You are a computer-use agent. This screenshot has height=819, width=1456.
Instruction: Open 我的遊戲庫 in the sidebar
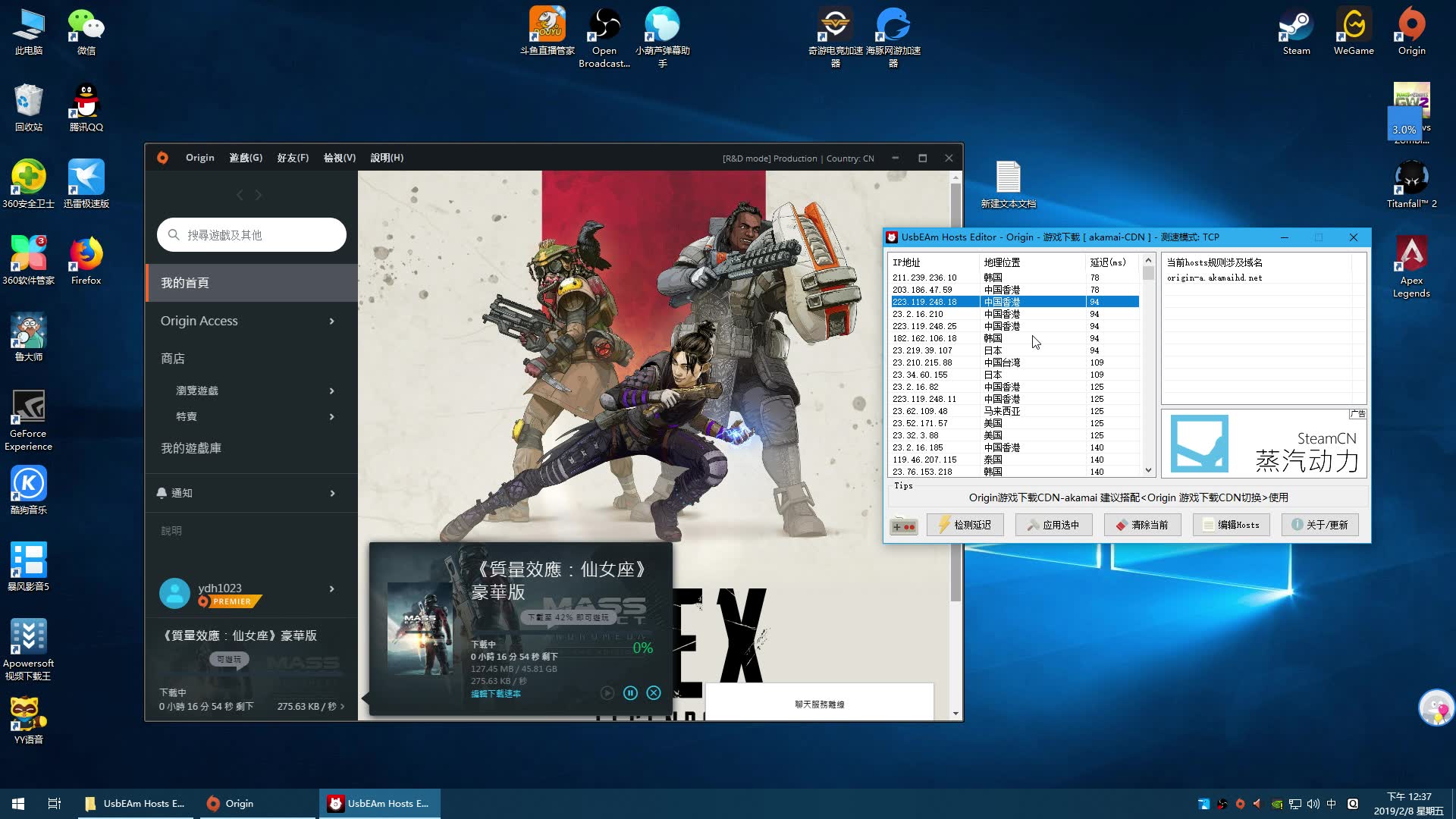pyautogui.click(x=191, y=448)
